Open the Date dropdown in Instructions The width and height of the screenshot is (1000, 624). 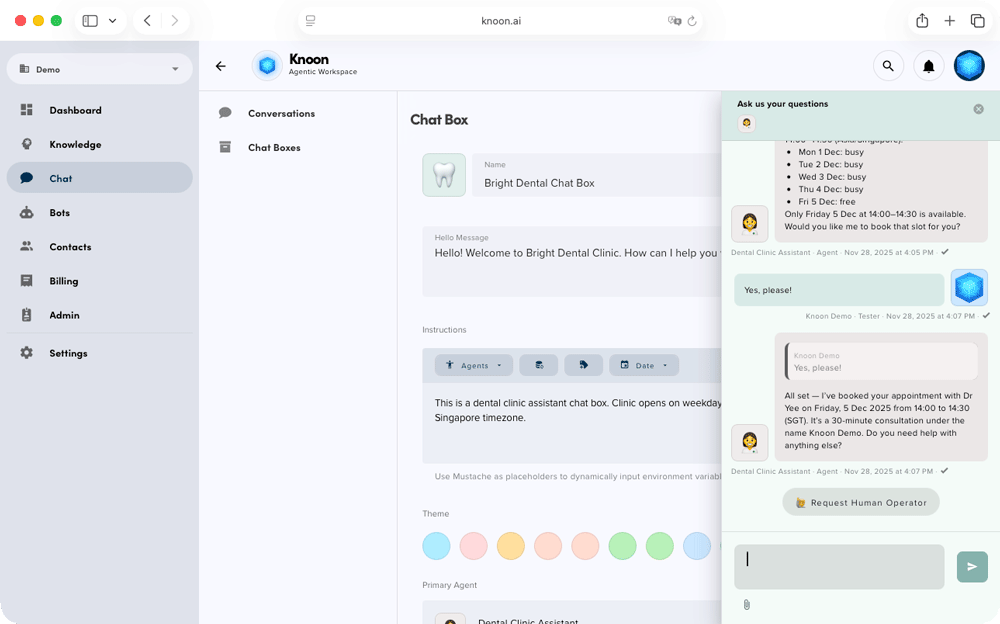(x=644, y=365)
